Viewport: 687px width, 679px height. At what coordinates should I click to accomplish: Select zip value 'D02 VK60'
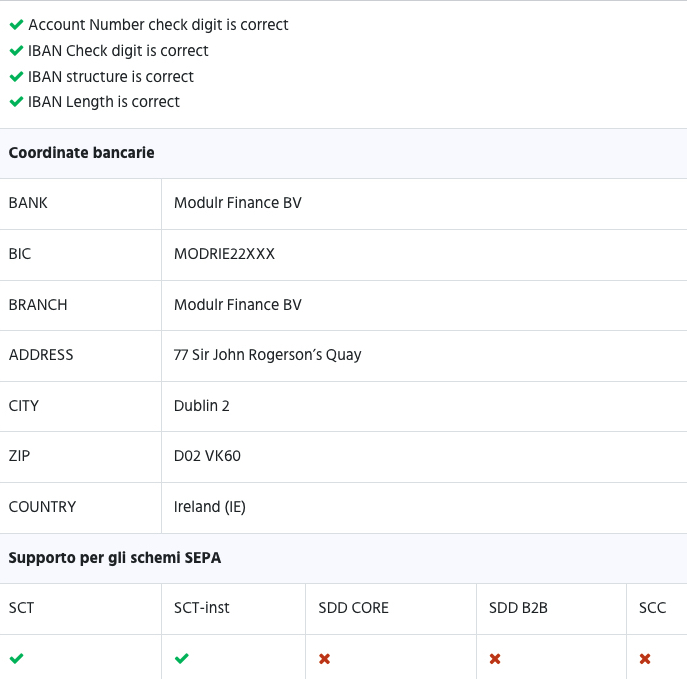coord(207,456)
